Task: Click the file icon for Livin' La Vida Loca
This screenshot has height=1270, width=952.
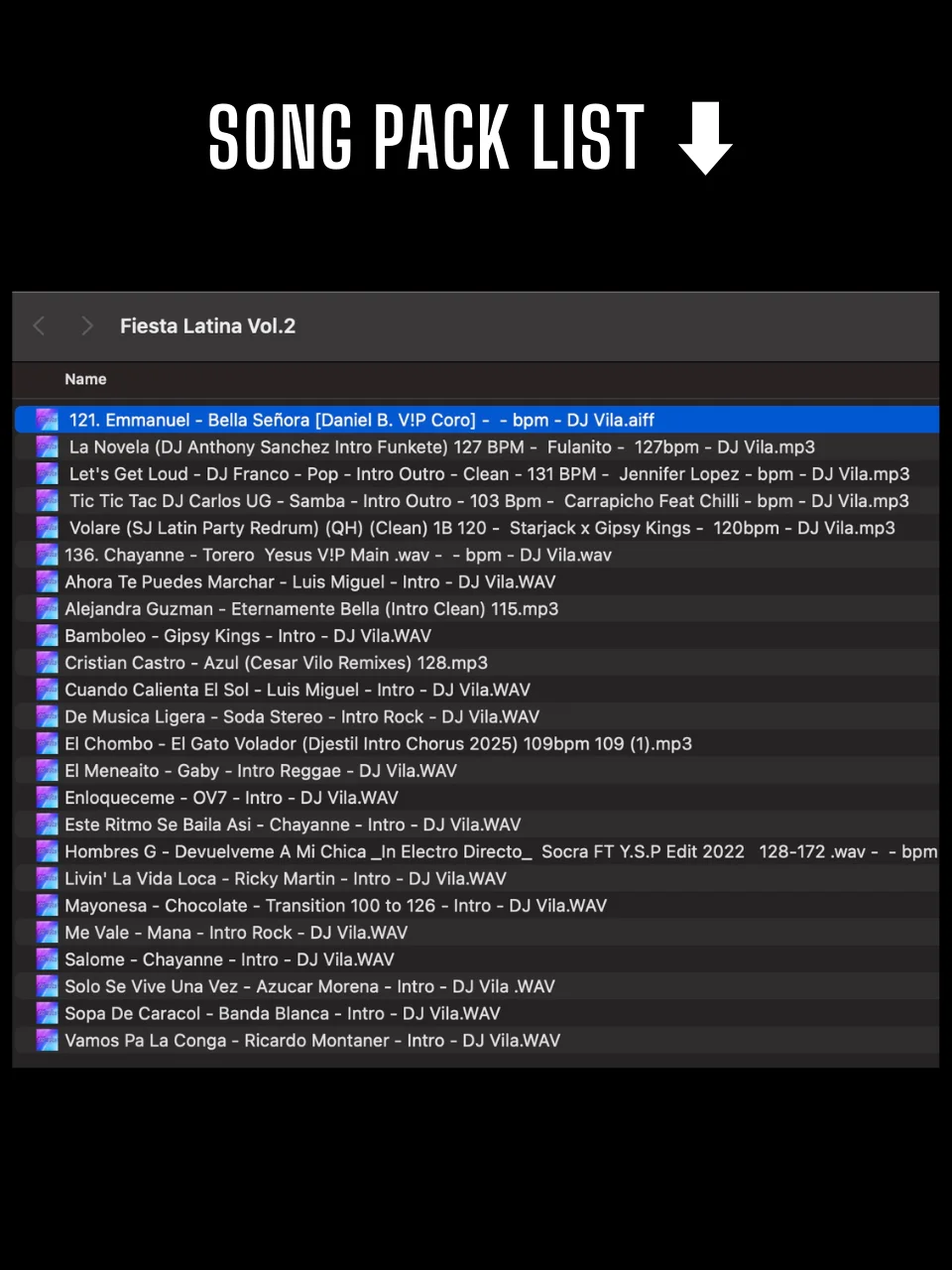Action: pyautogui.click(x=47, y=878)
